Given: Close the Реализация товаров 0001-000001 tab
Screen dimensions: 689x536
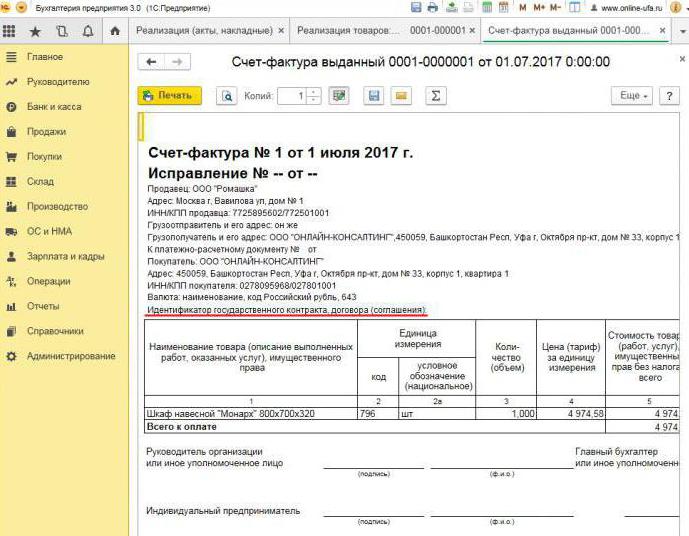Looking at the screenshot, I should pyautogui.click(x=473, y=31).
